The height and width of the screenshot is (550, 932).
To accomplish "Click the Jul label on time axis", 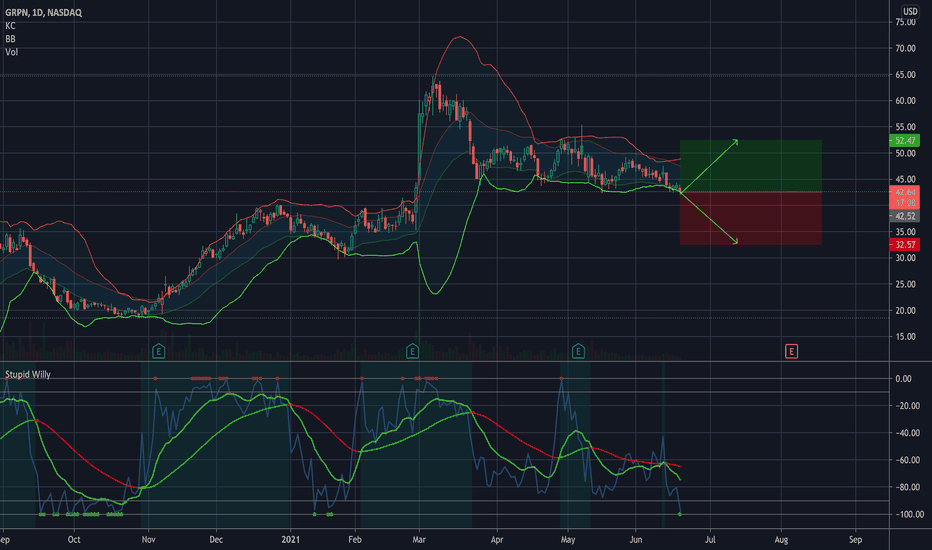I will tap(710, 540).
